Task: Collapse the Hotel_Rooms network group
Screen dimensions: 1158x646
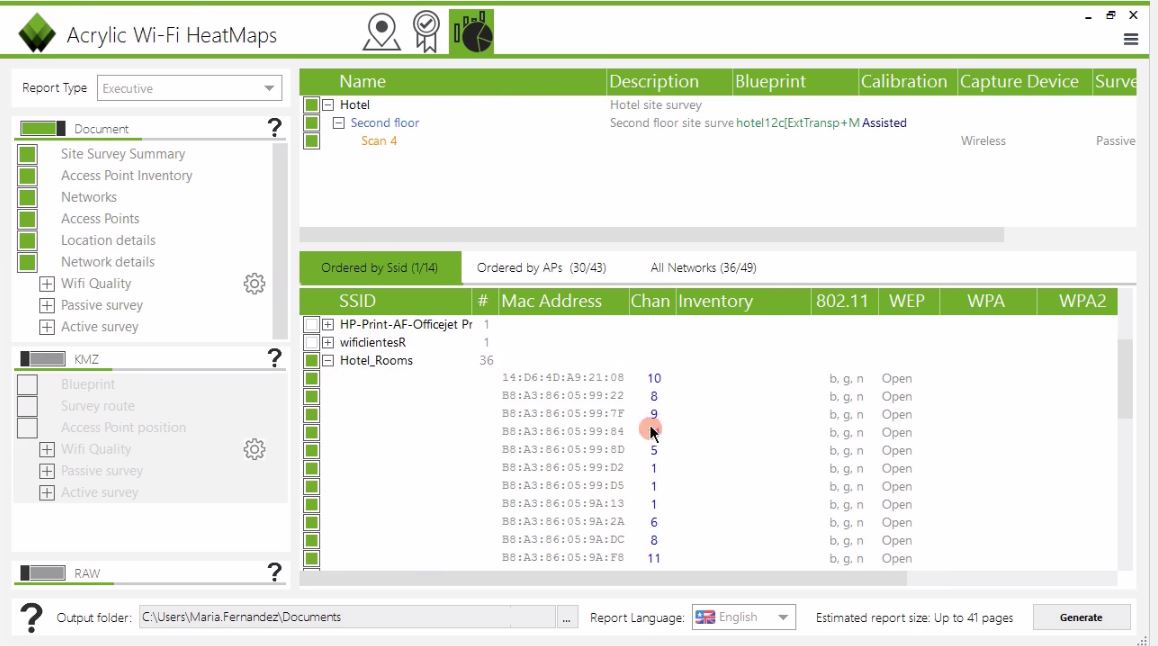Action: point(328,360)
